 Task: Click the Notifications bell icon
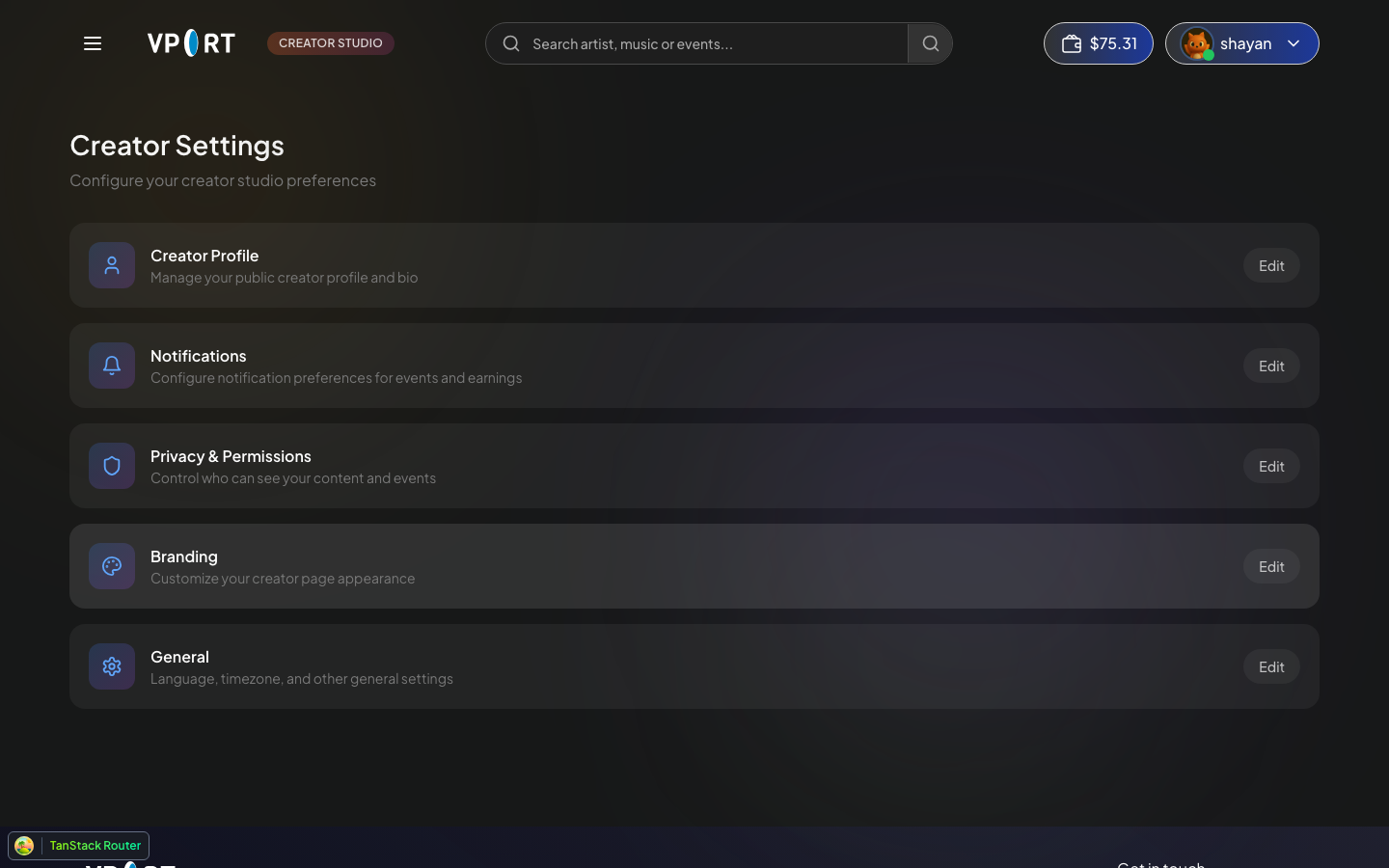(112, 366)
